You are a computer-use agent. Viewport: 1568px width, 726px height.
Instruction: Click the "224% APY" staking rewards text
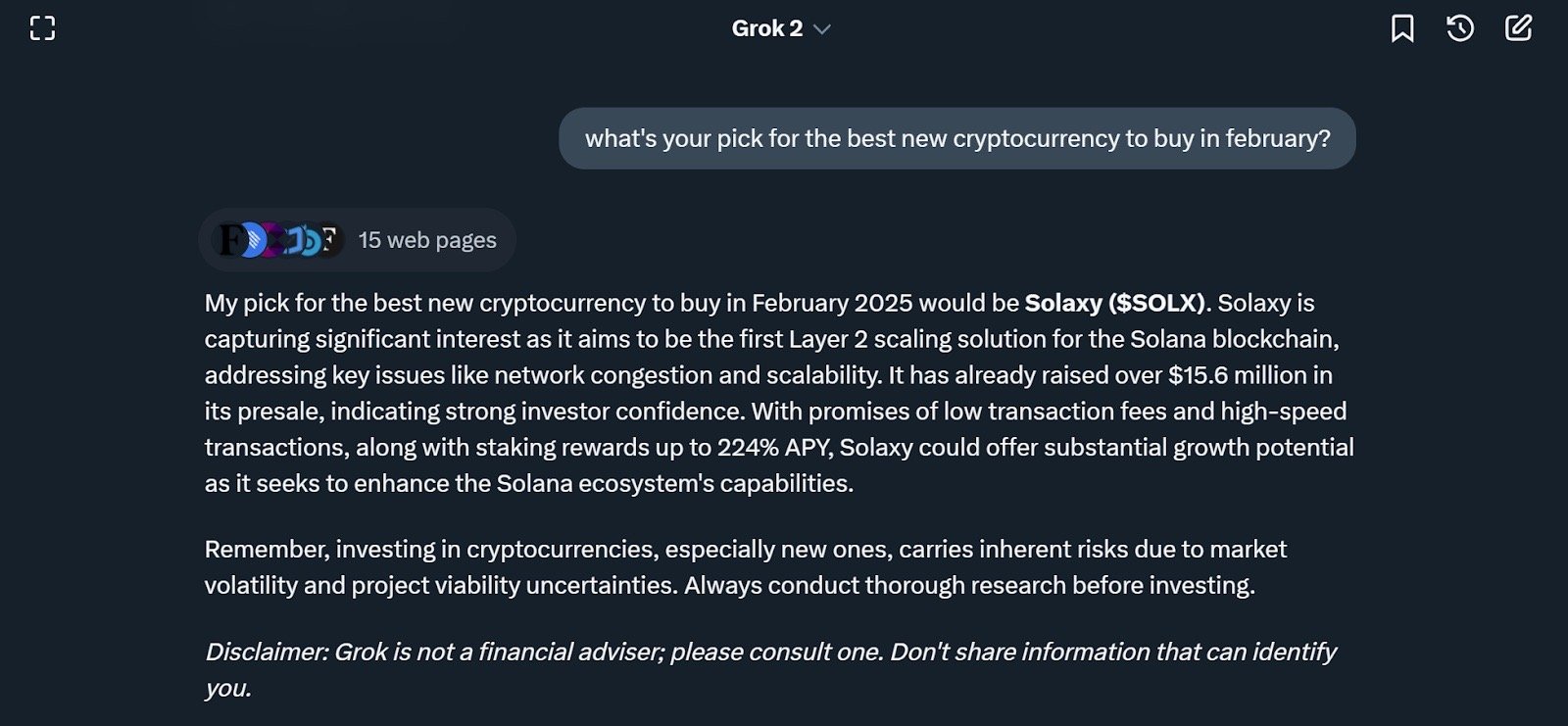775,448
